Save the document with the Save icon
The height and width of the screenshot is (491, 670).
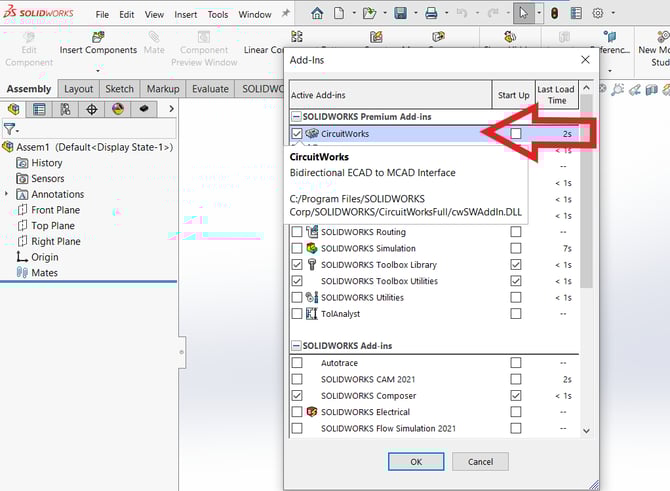click(400, 14)
